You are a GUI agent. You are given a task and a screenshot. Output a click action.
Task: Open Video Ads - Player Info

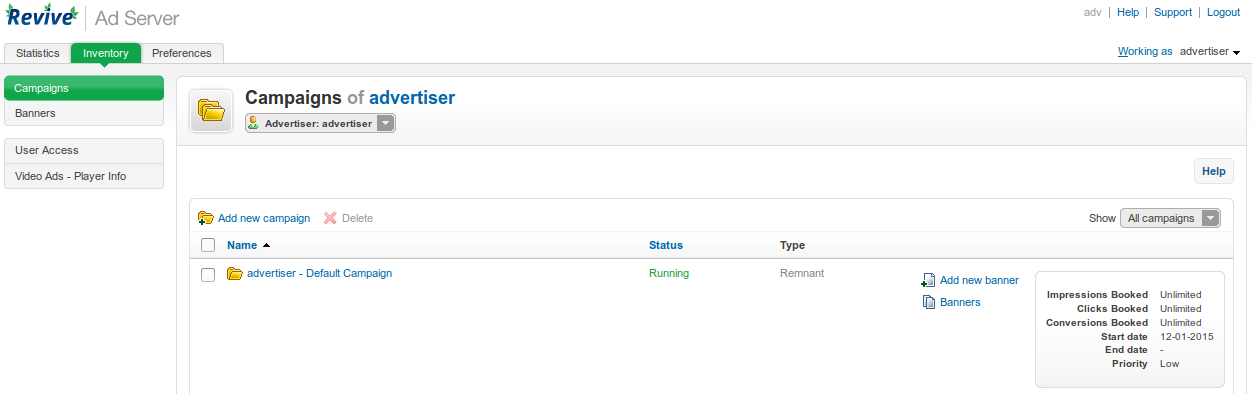[84, 176]
